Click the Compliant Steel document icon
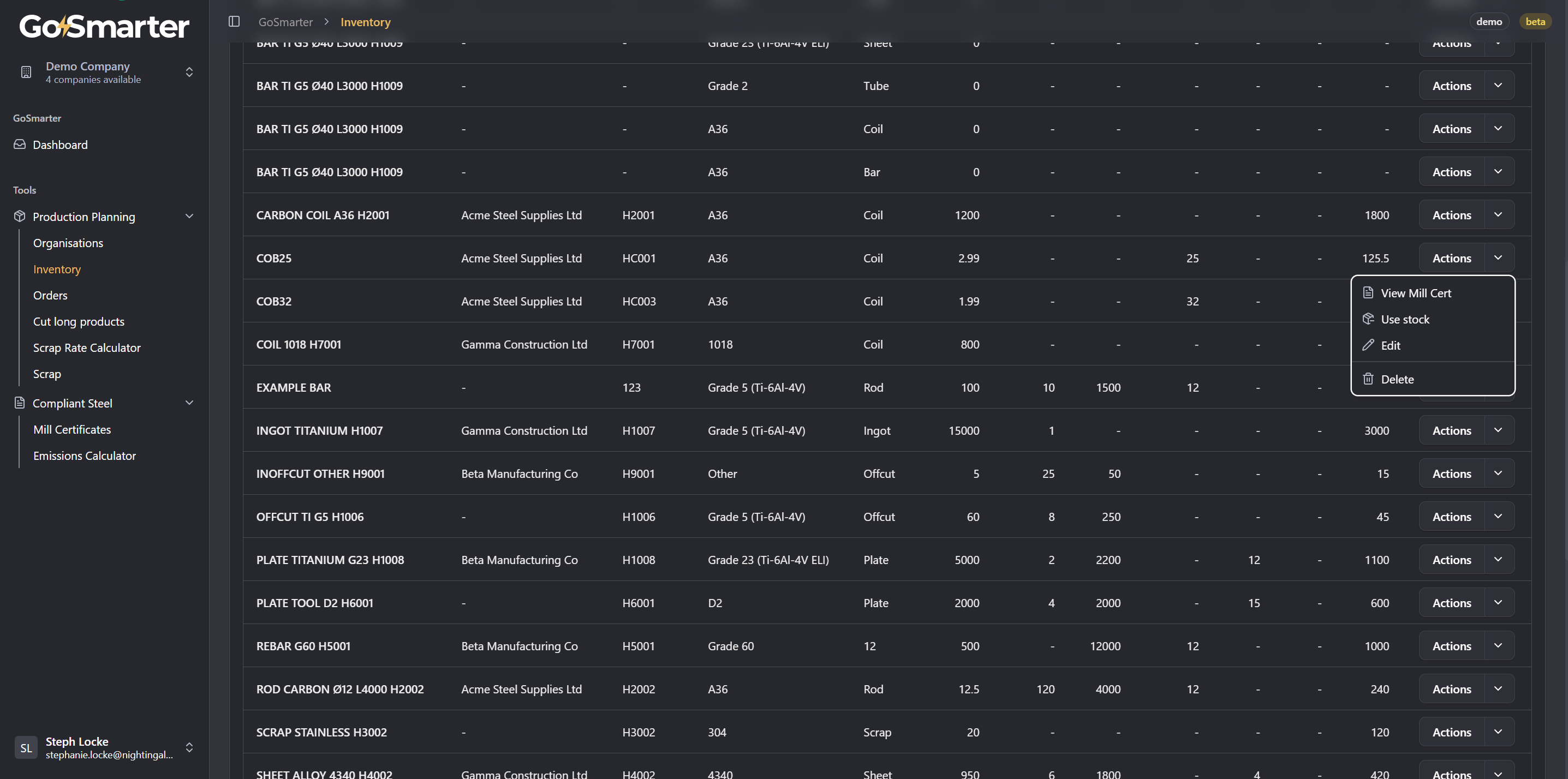Screen dimensions: 1568x779 pyautogui.click(x=20, y=403)
